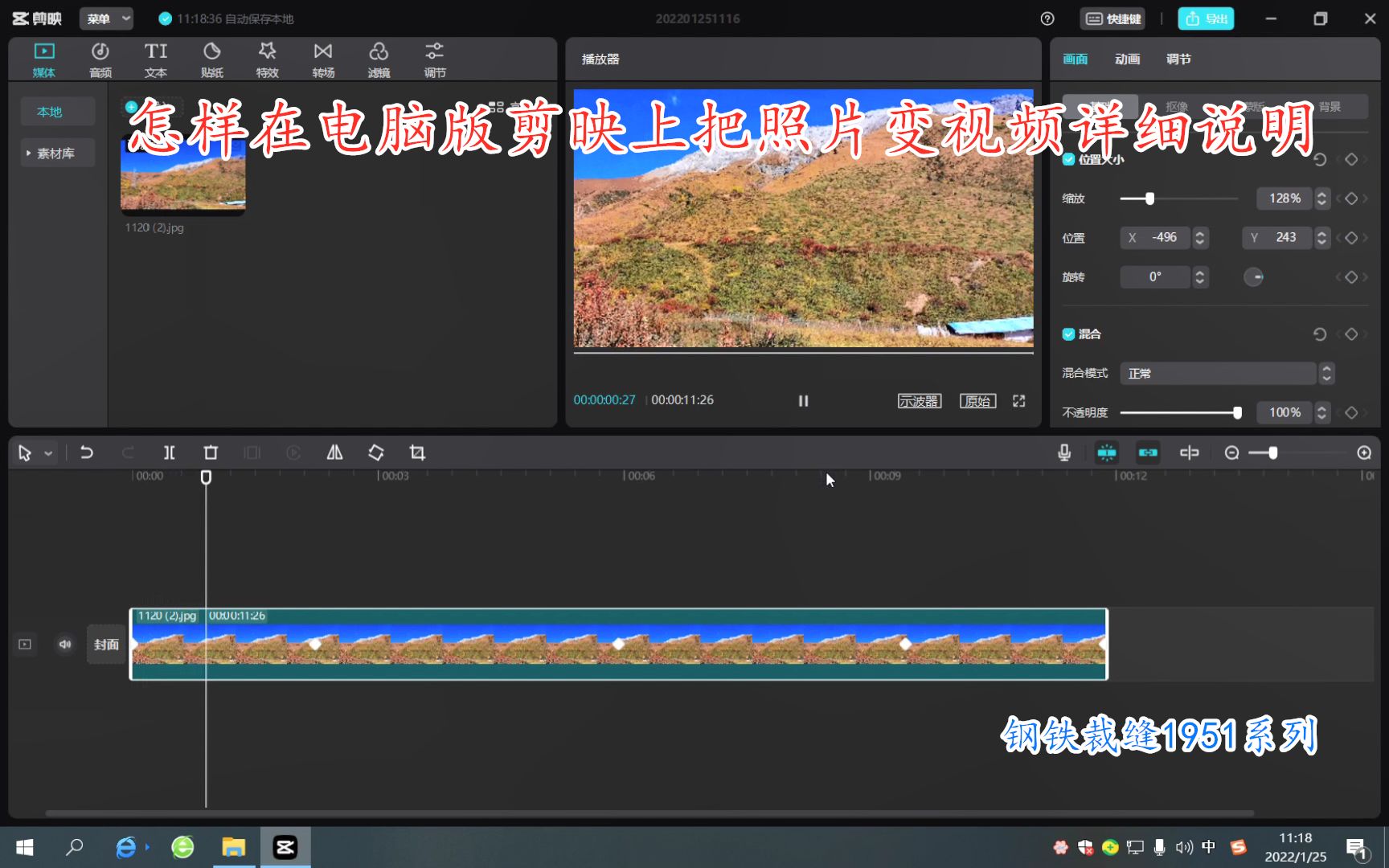Open the Filters (滤镜) panel
Image resolution: width=1389 pixels, height=868 pixels.
click(x=379, y=60)
